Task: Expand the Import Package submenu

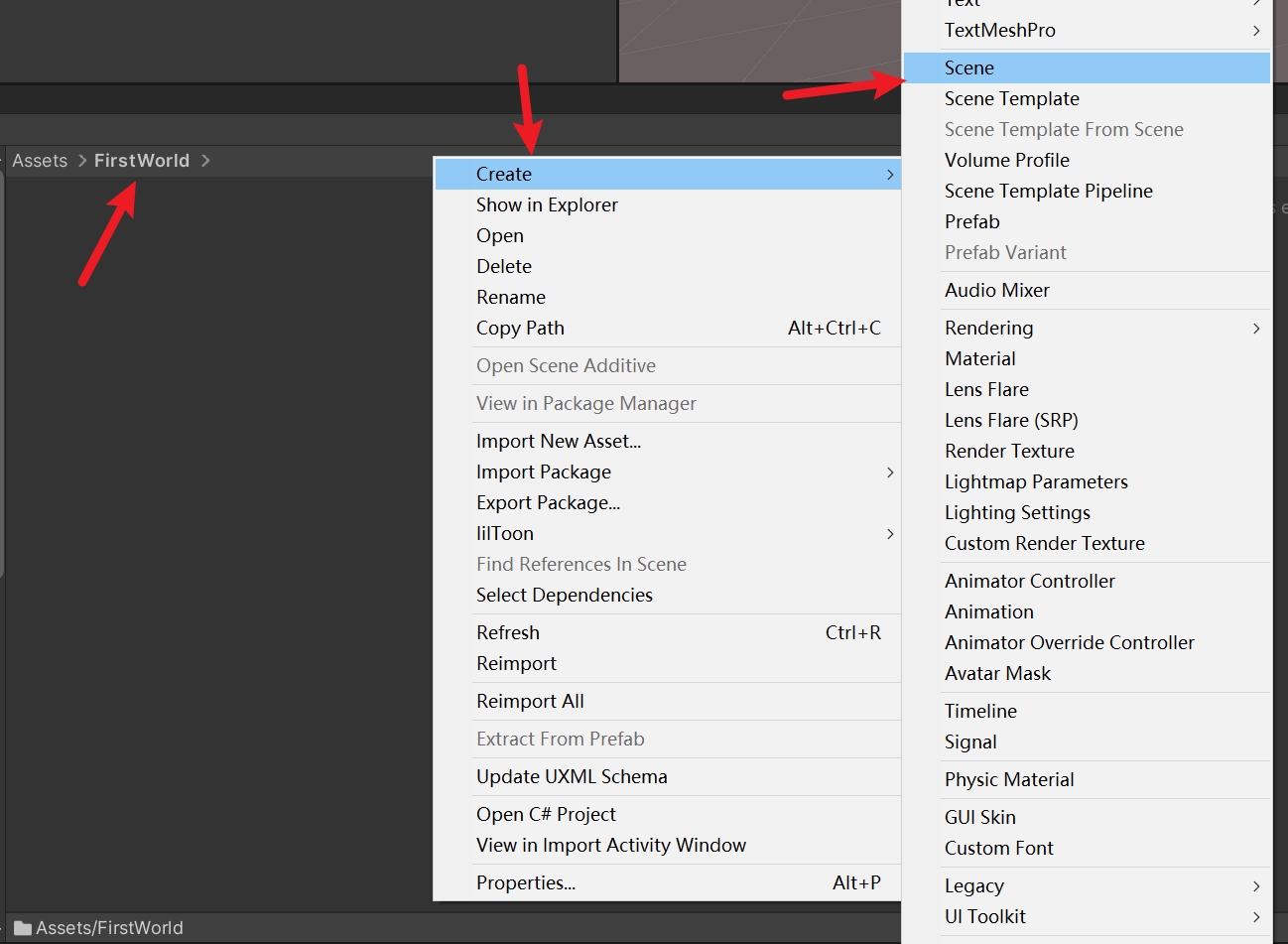Action: 668,472
